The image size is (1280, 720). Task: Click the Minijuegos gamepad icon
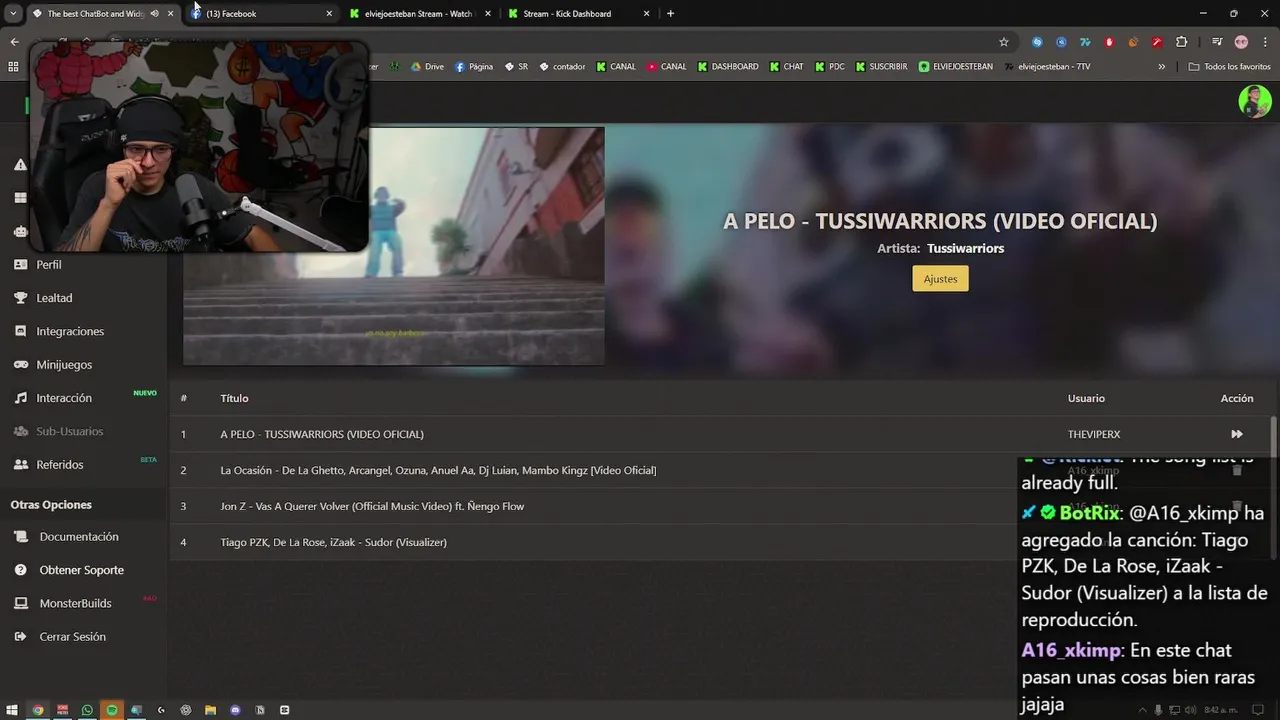coord(20,365)
